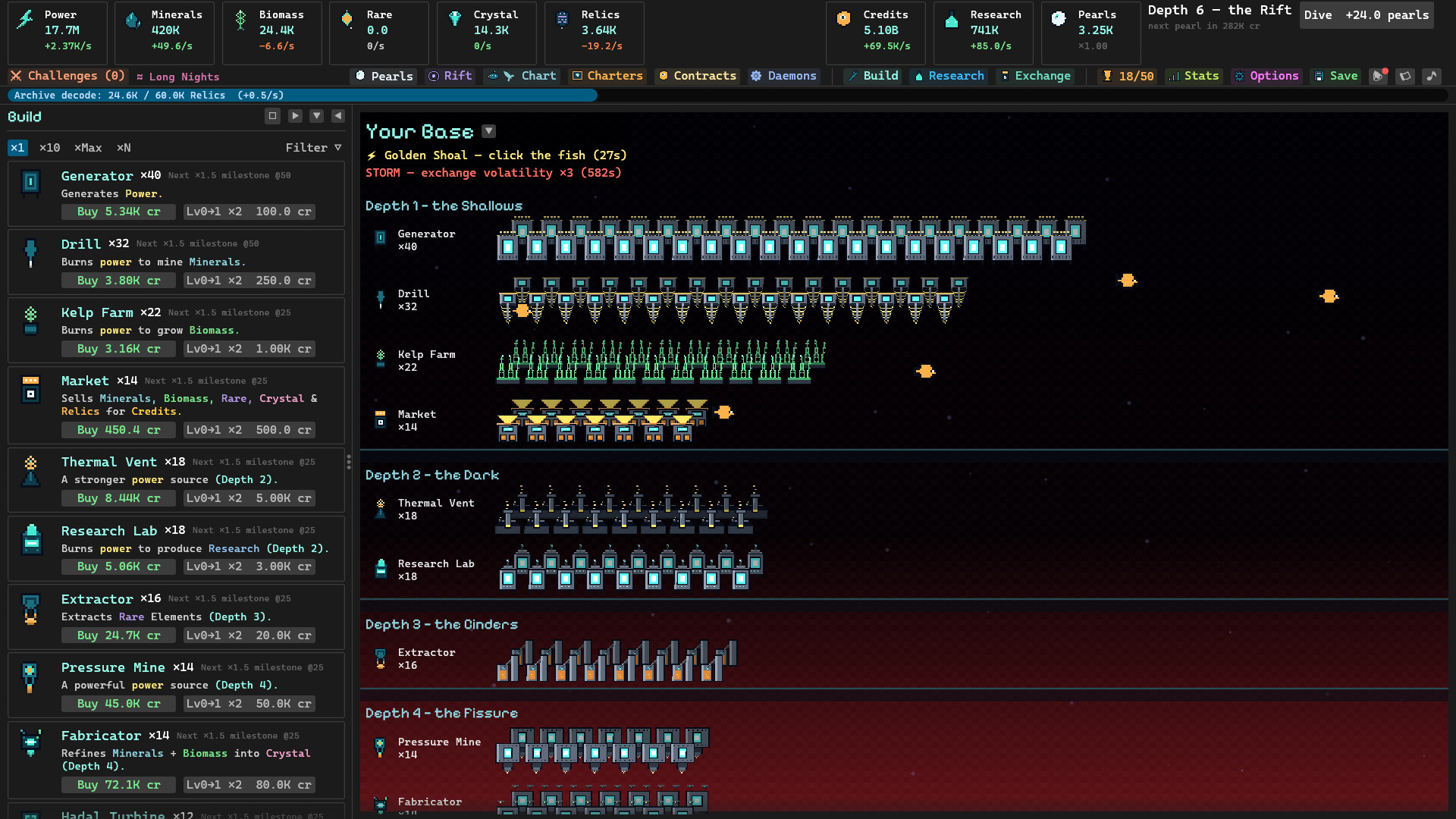1456x819 pixels.
Task: Upgrade Extractor Lv0→1 for 20.0K cr
Action: [249, 635]
